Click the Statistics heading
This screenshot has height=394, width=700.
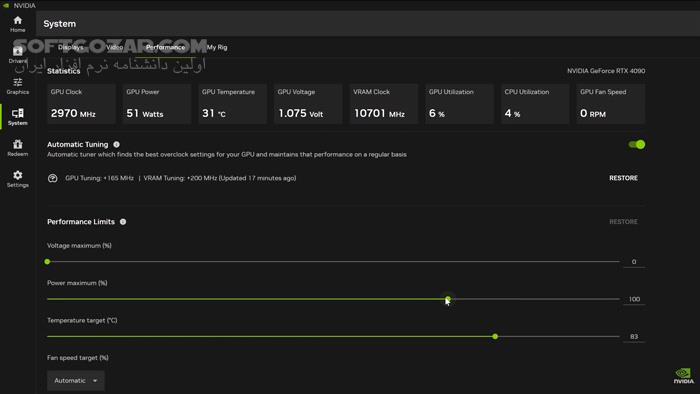pyautogui.click(x=63, y=71)
